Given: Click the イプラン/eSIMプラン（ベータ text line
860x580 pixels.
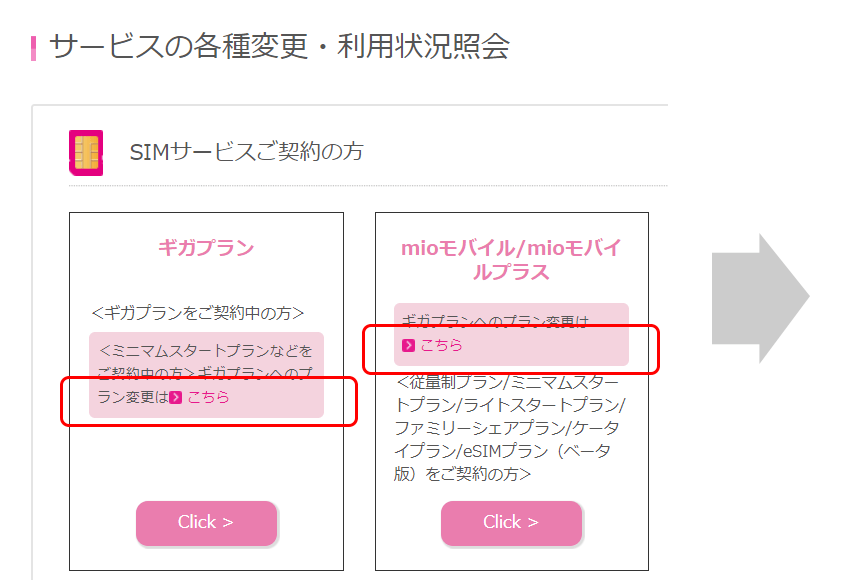Looking at the screenshot, I should tap(502, 451).
